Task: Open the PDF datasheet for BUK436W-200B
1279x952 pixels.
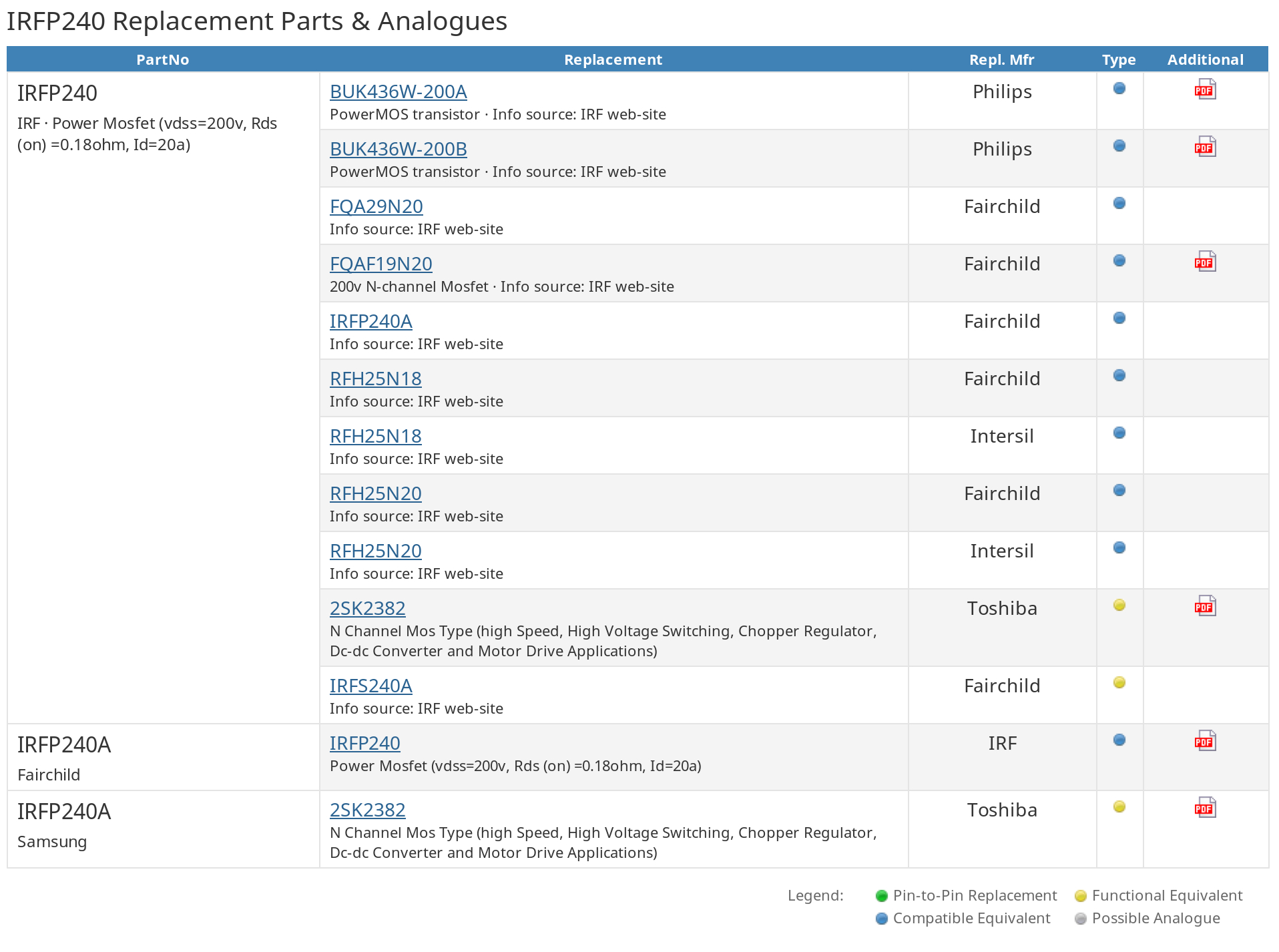Action: (x=1205, y=147)
